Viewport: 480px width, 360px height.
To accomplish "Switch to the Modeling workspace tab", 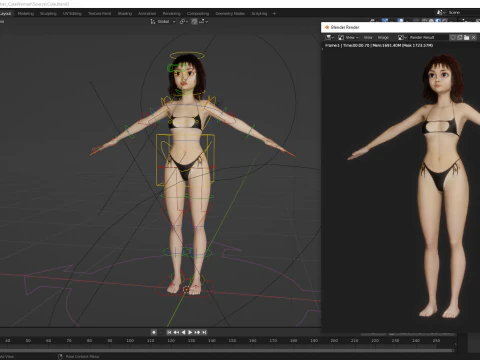I will click(26, 14).
